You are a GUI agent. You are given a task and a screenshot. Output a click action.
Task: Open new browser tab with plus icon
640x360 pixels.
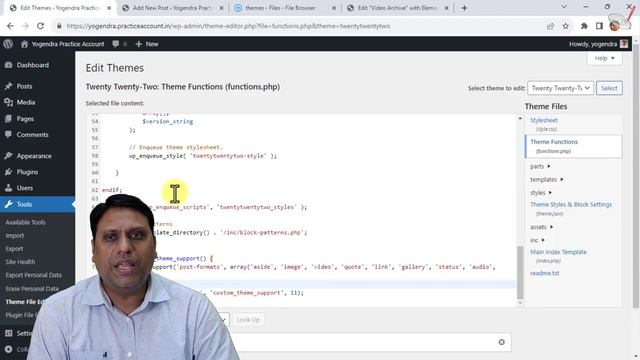tap(464, 8)
